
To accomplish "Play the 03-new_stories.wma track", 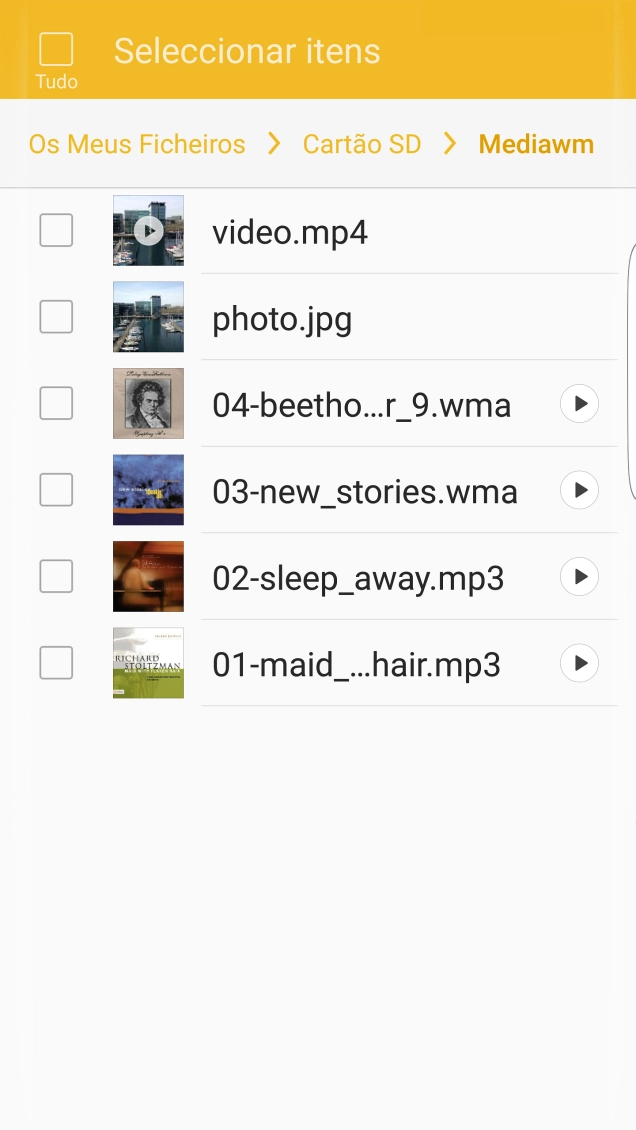I will [x=579, y=490].
